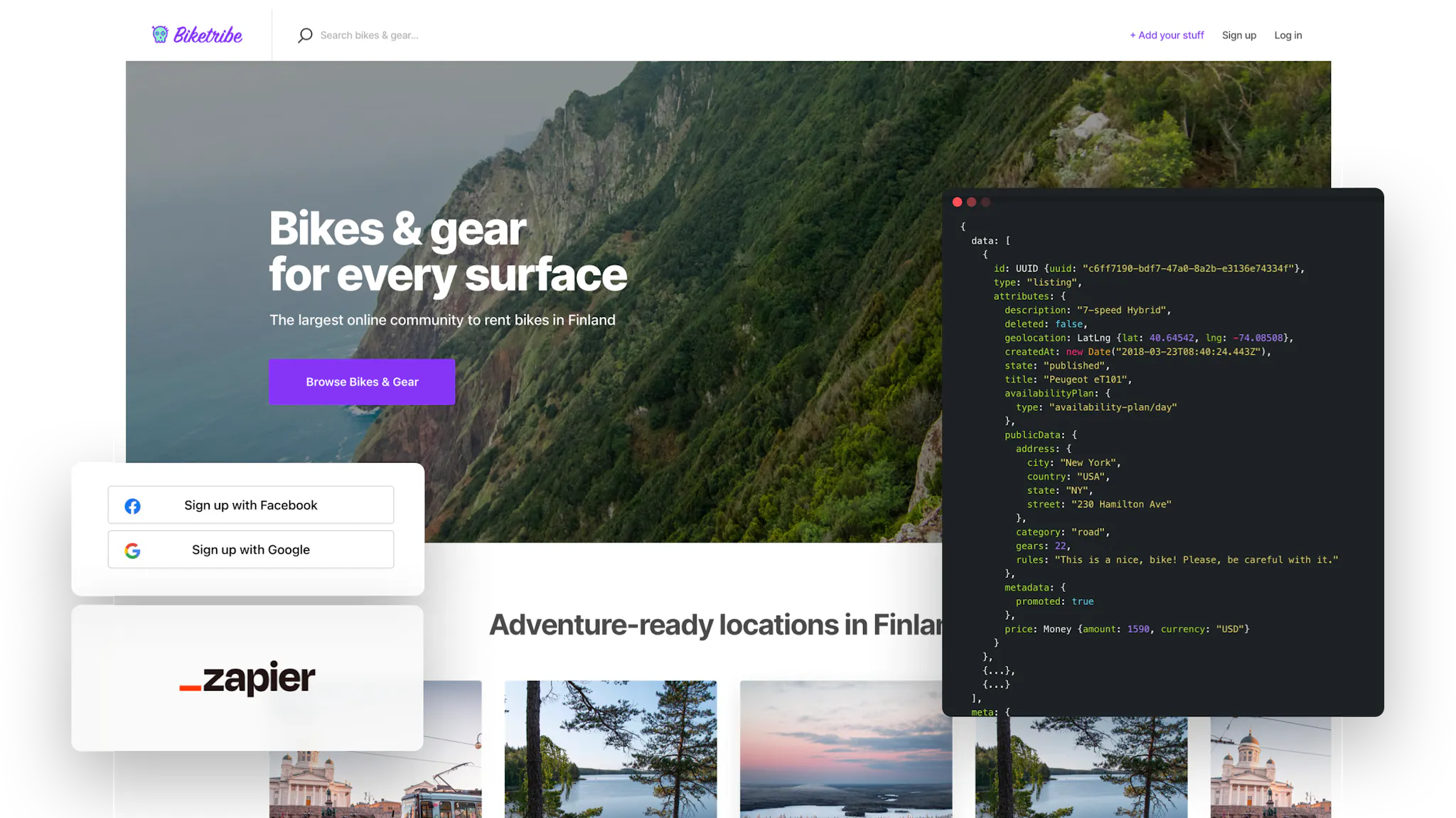Click the red close dot in code window
The width and height of the screenshot is (1456, 818).
[x=957, y=202]
